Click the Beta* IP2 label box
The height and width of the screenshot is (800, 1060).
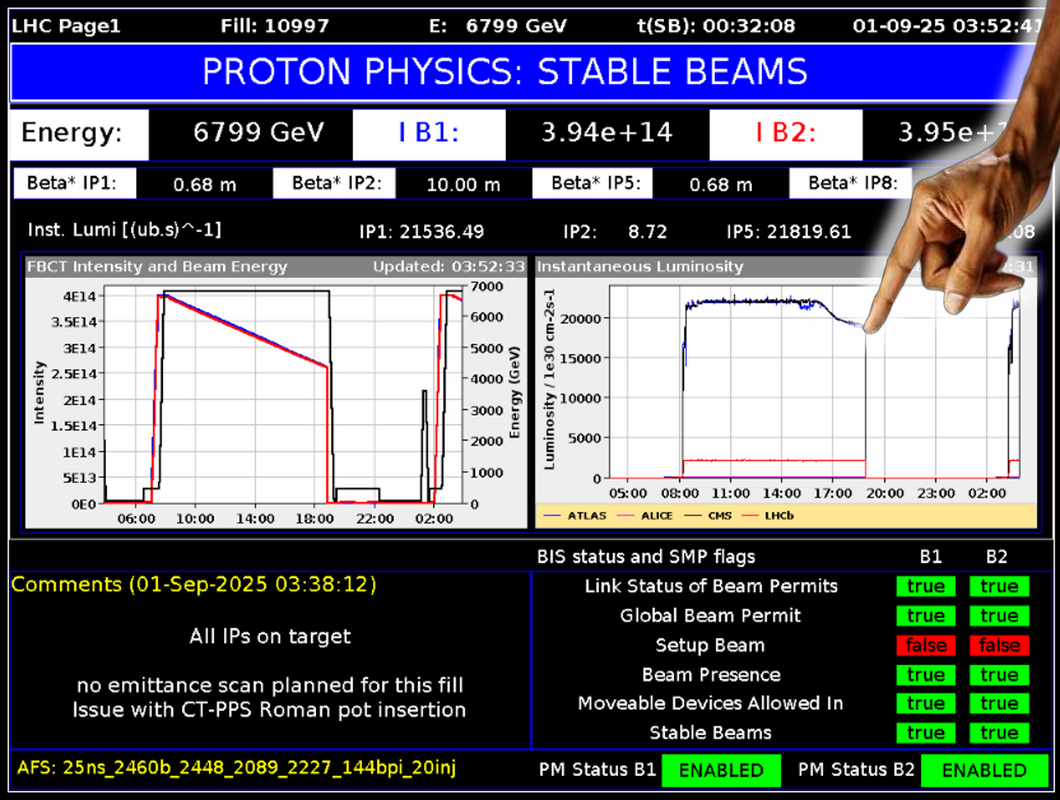pyautogui.click(x=333, y=183)
